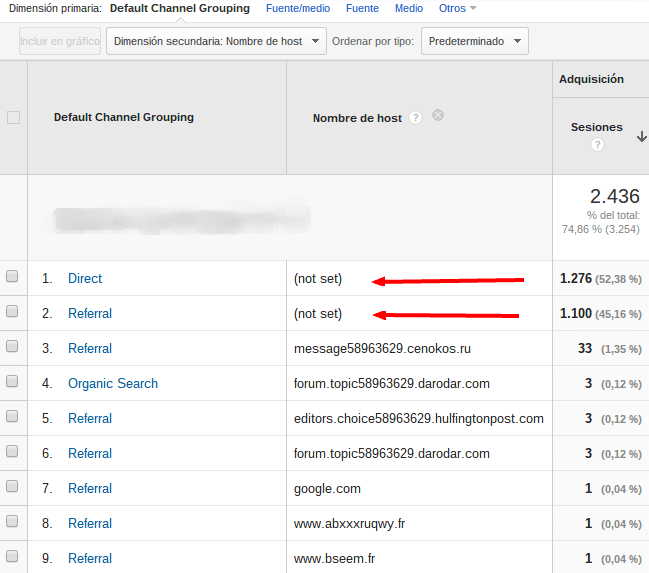Click editors.choice58963629.hulfingtonpost.com host cell
Viewport: 649px width, 573px height.
coord(418,419)
